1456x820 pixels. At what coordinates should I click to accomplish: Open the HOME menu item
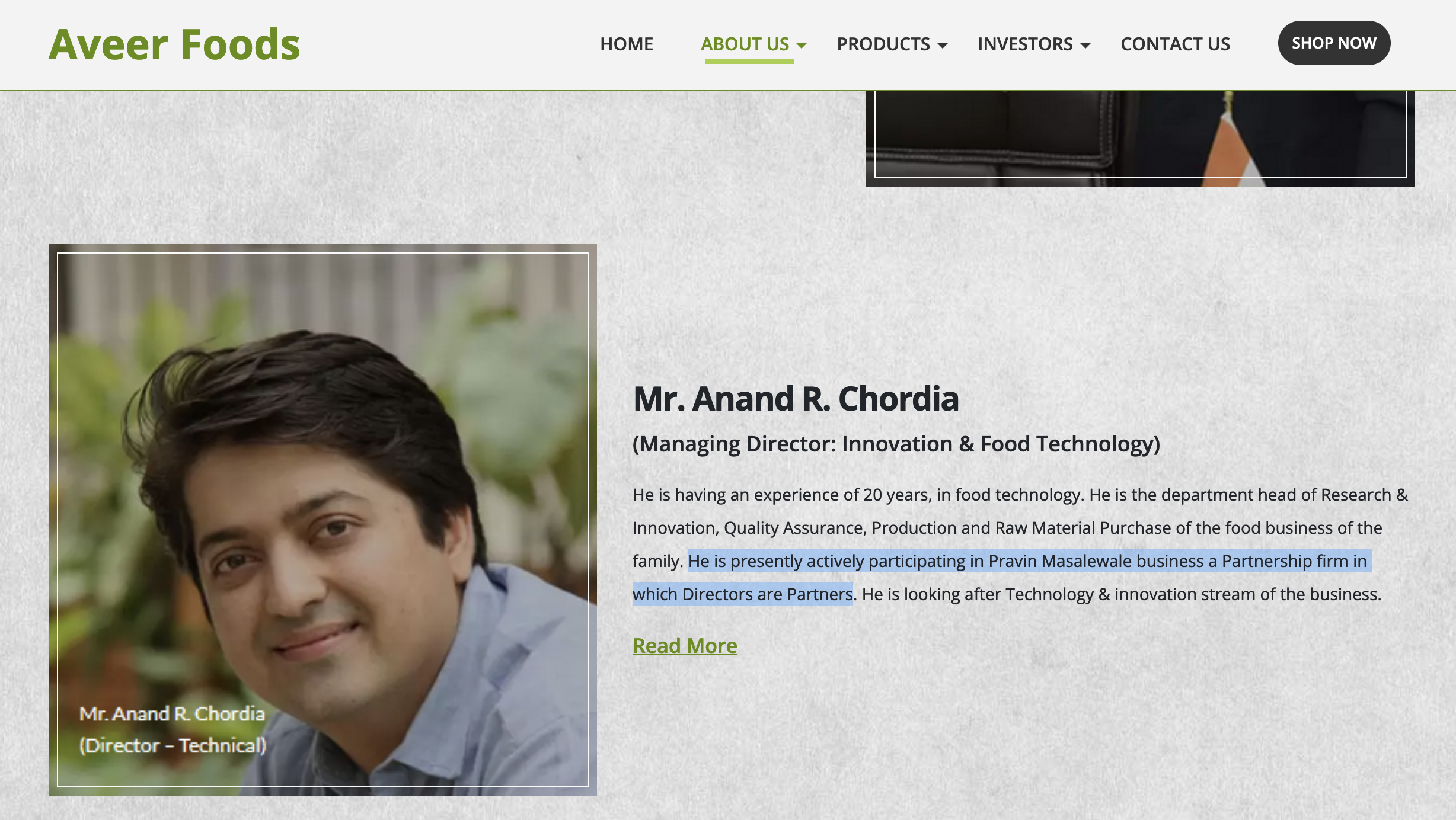627,44
